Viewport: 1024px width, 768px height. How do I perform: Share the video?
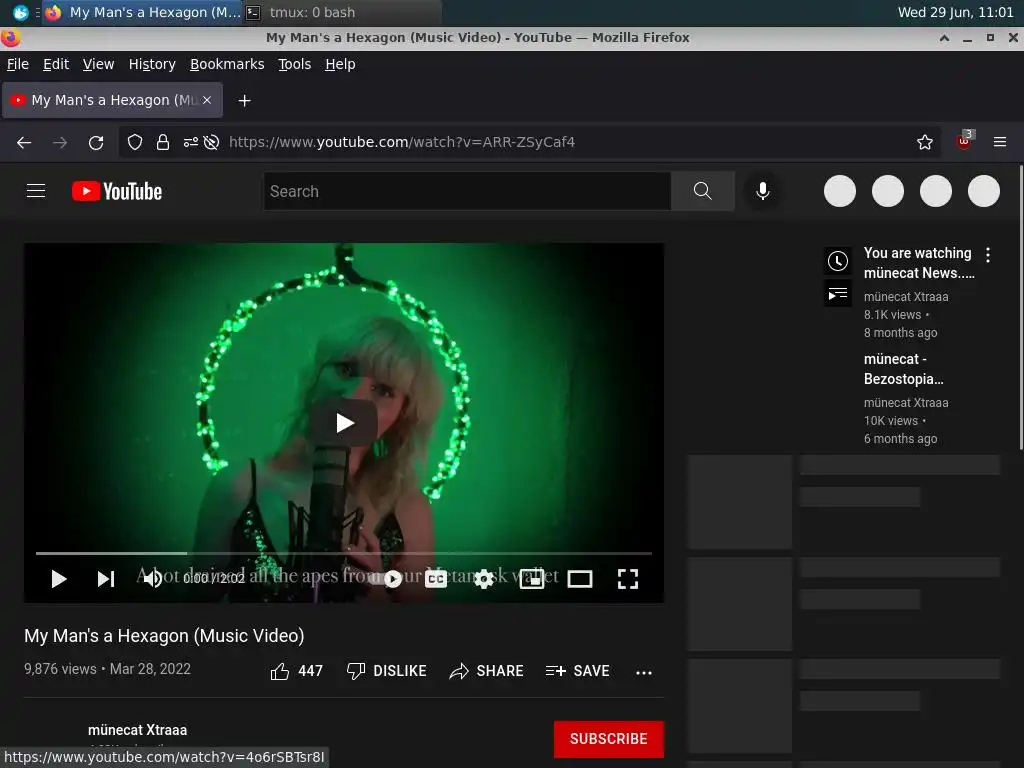(x=487, y=671)
